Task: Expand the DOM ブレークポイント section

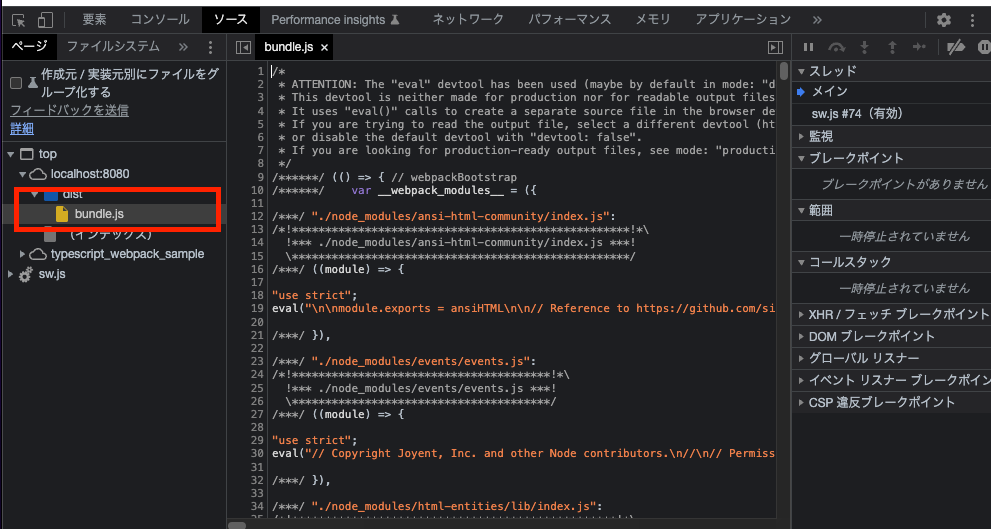Action: click(802, 336)
